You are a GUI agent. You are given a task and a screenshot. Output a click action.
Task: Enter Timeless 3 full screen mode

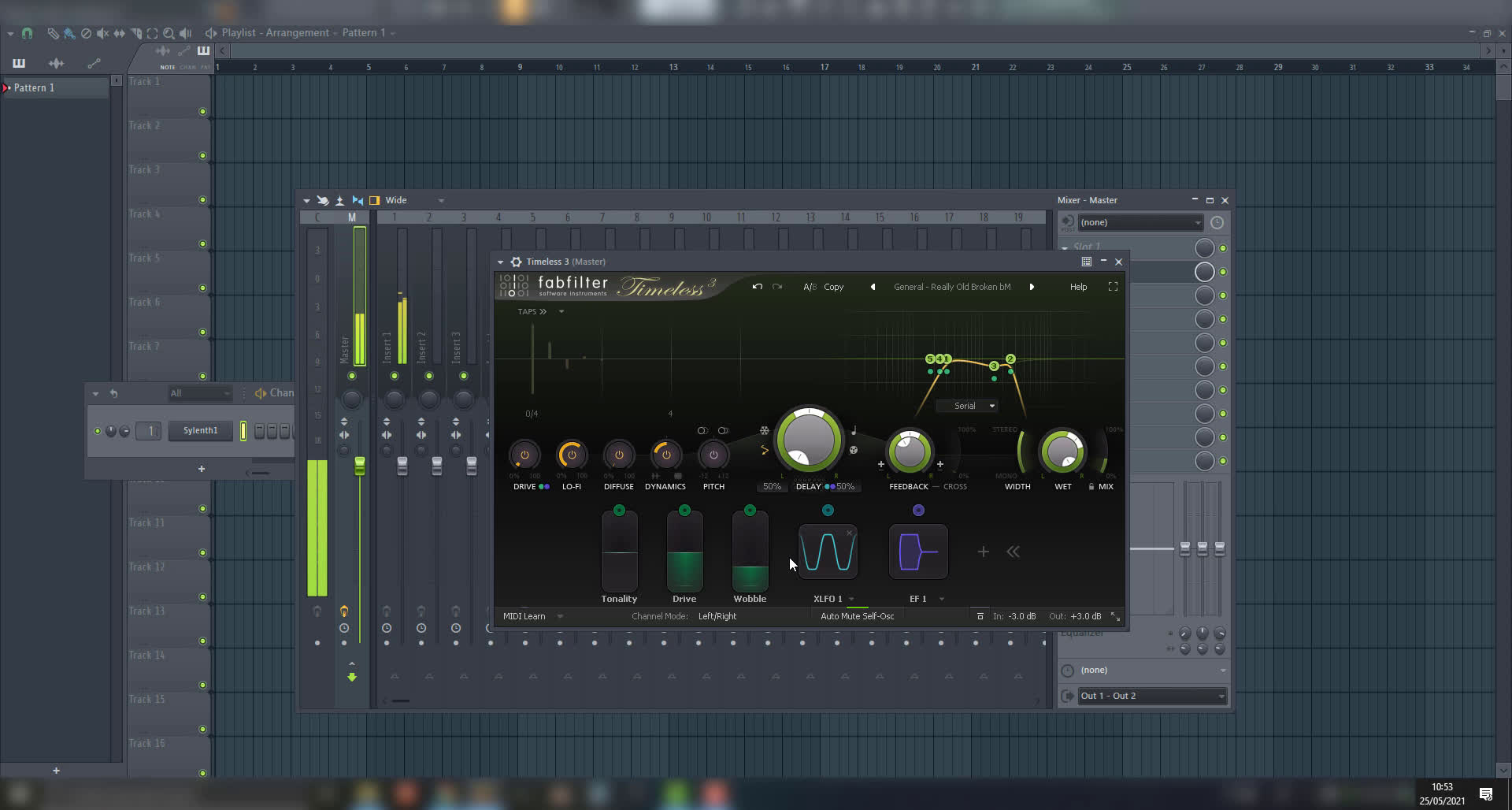click(1113, 287)
